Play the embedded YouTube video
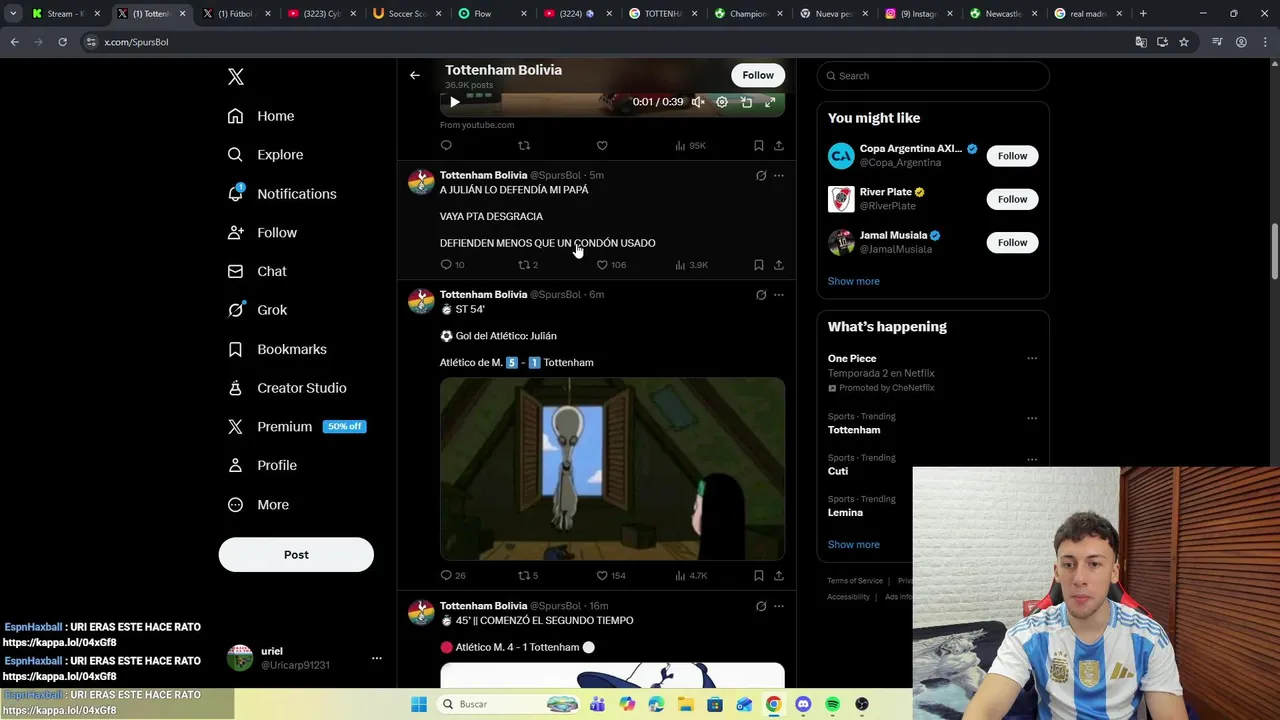 (x=455, y=102)
